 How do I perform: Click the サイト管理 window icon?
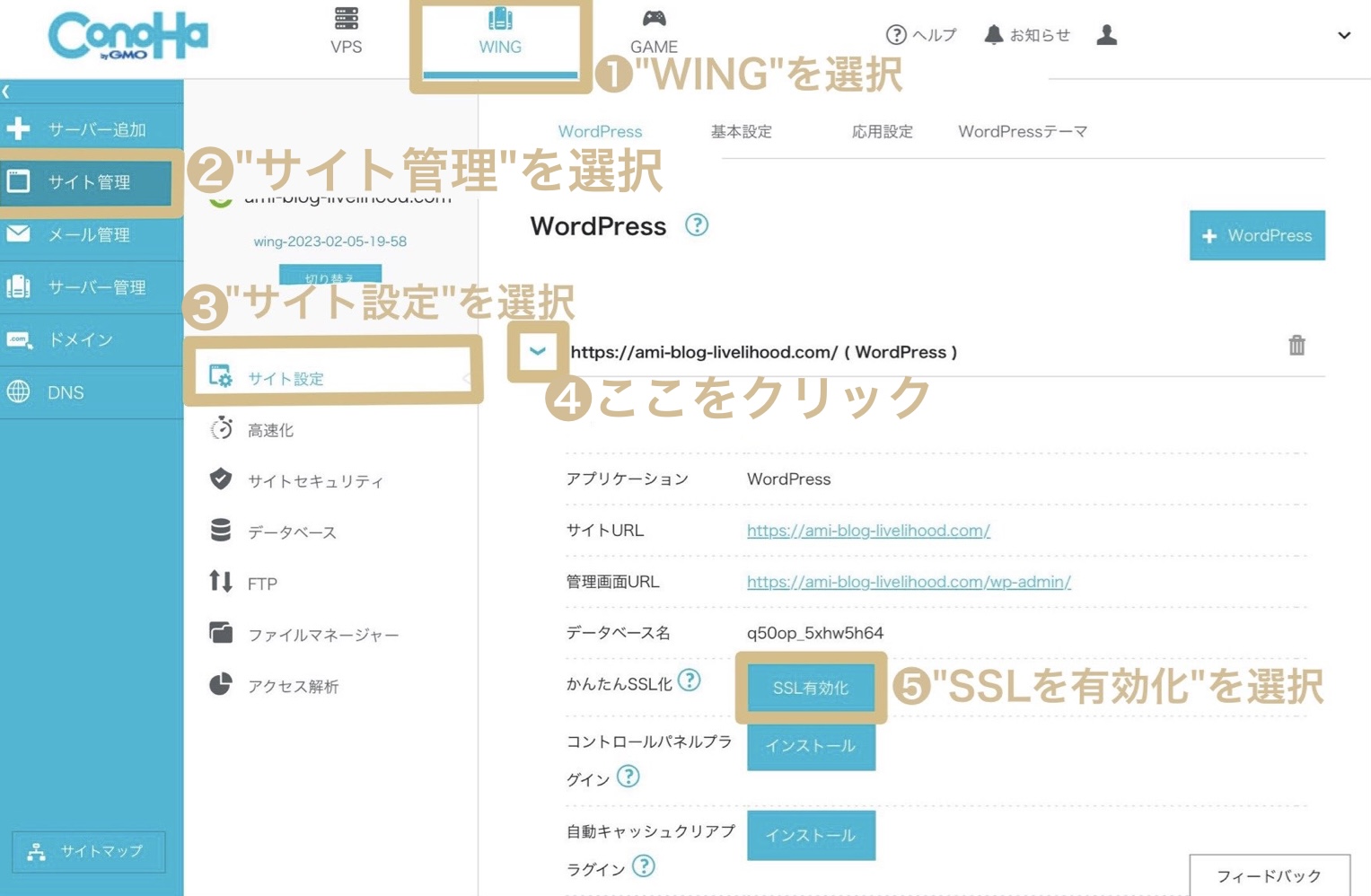coord(18,181)
